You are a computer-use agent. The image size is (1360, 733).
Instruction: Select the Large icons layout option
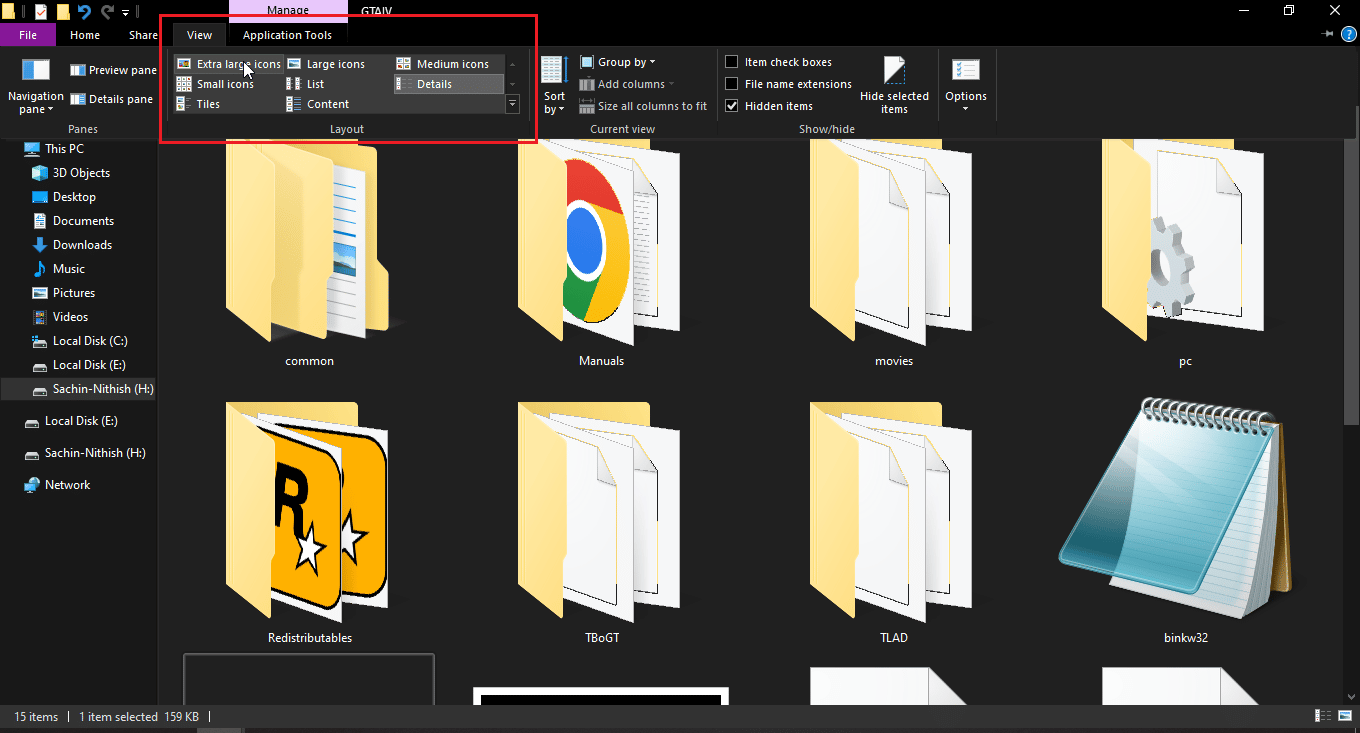point(335,64)
